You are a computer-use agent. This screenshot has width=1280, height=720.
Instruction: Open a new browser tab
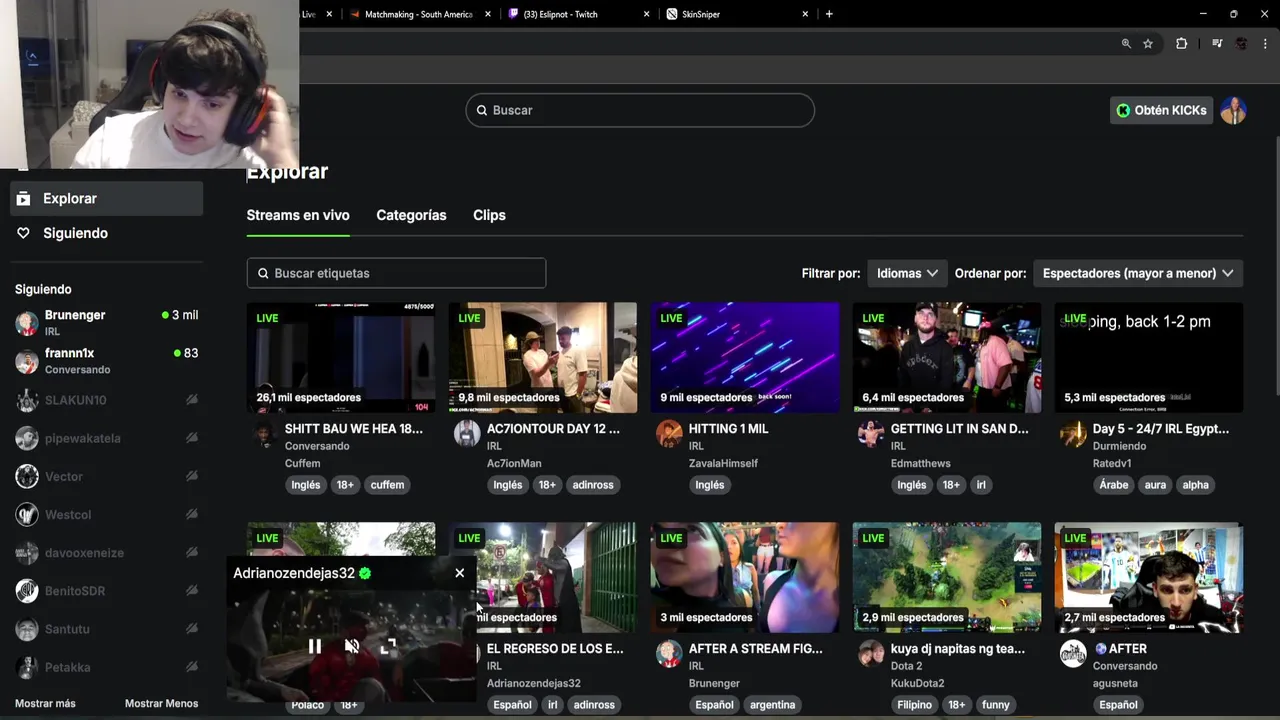click(x=829, y=14)
